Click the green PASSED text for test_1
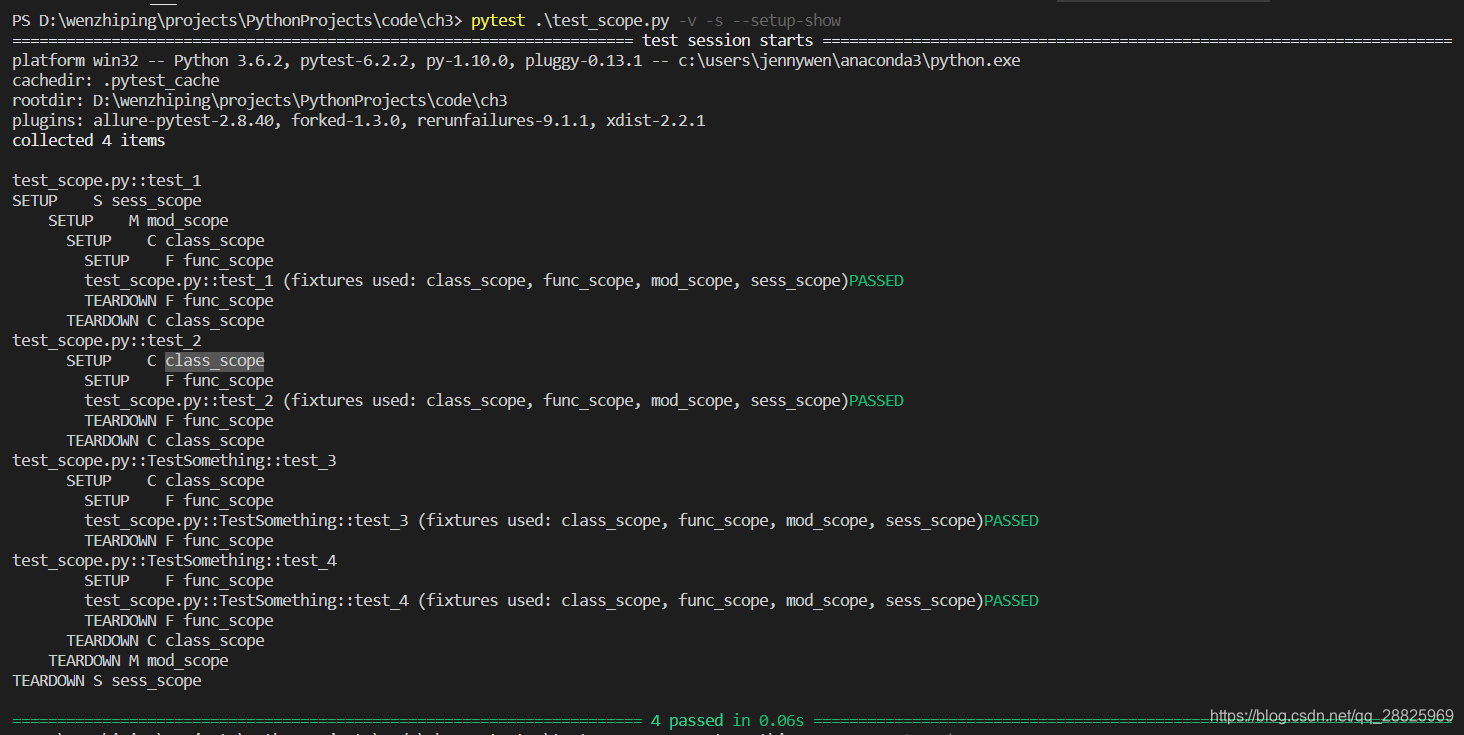This screenshot has height=735, width=1464. point(876,281)
